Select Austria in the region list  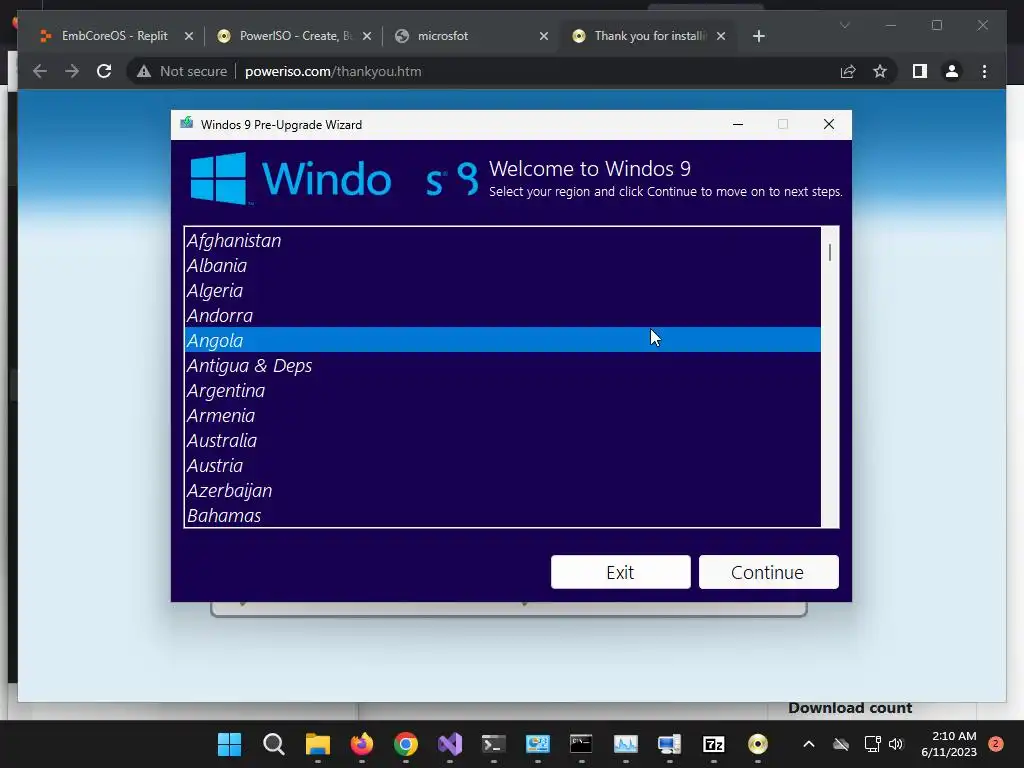coord(503,465)
